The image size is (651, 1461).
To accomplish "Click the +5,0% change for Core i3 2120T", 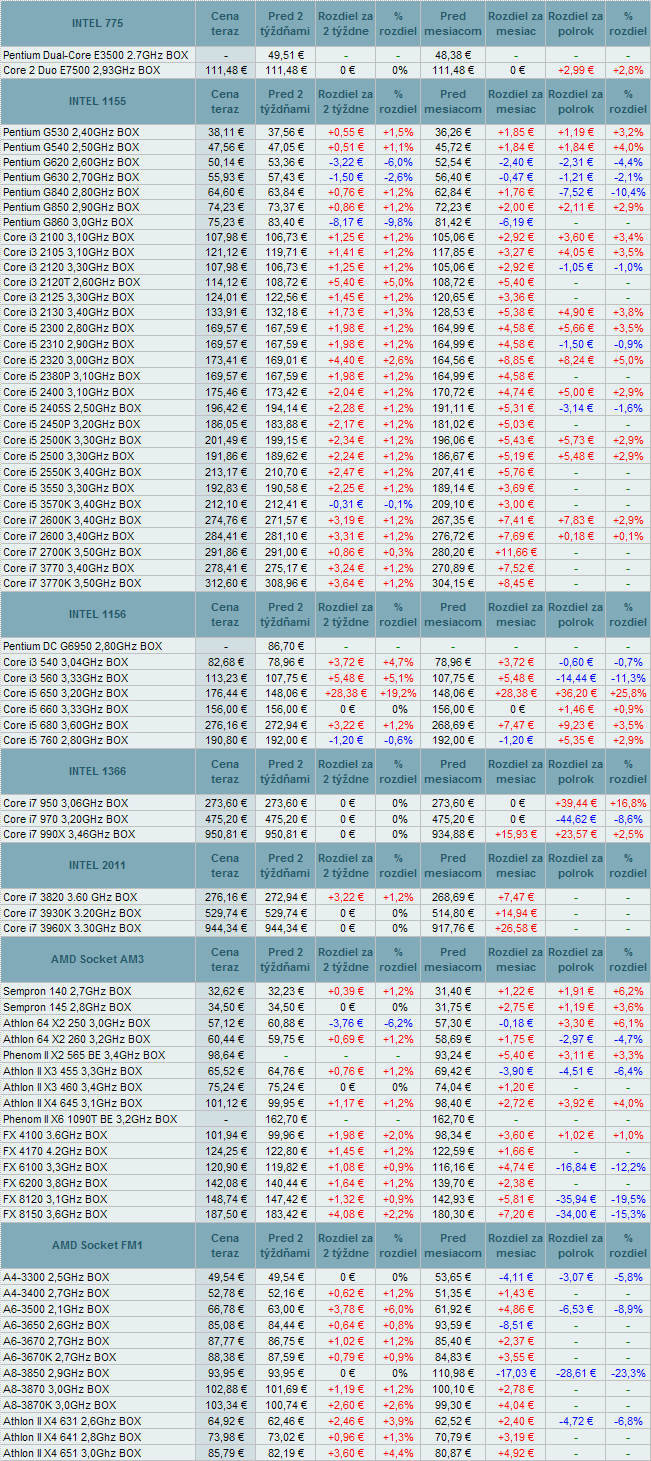I will 399,282.
